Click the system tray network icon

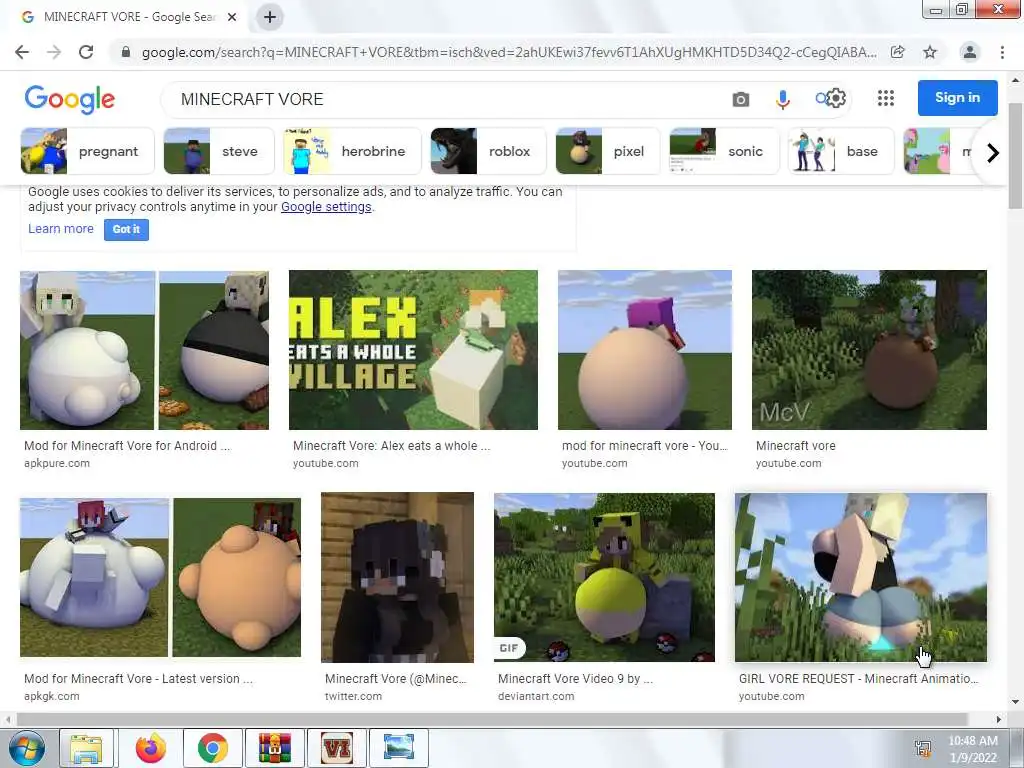[x=923, y=748]
